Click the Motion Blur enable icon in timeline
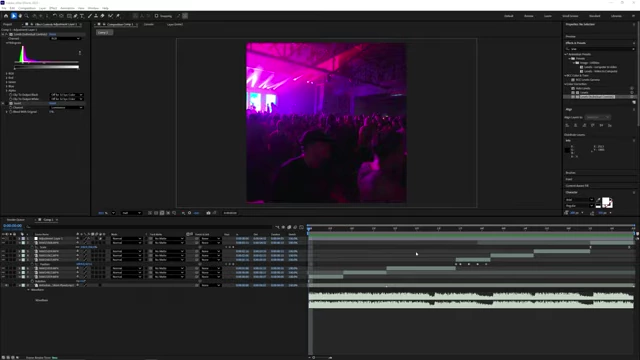The image size is (640, 360). point(295,227)
